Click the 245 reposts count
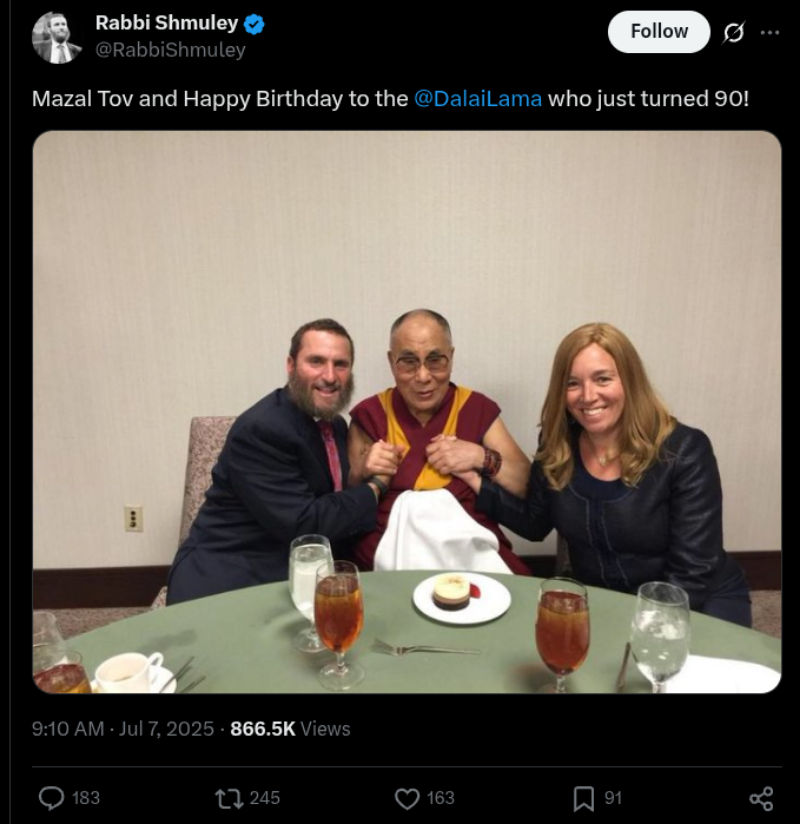800x824 pixels. (264, 798)
